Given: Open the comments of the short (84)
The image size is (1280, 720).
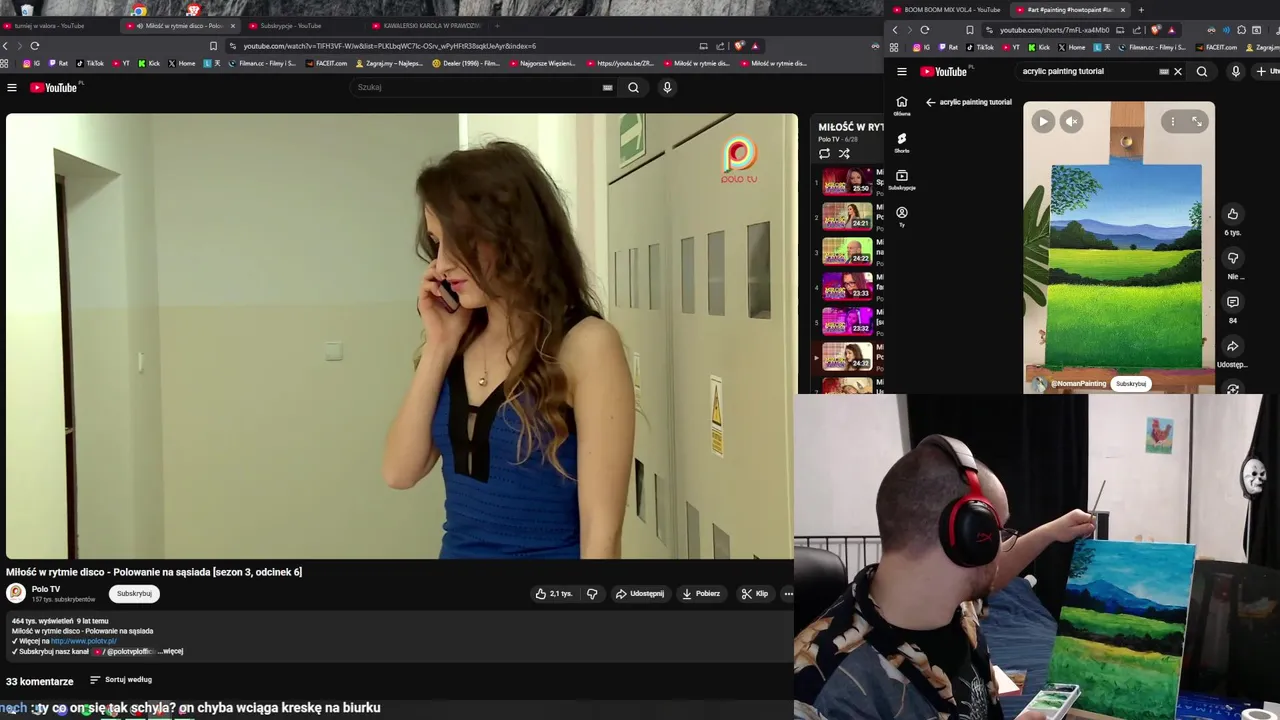Looking at the screenshot, I should click(1233, 302).
